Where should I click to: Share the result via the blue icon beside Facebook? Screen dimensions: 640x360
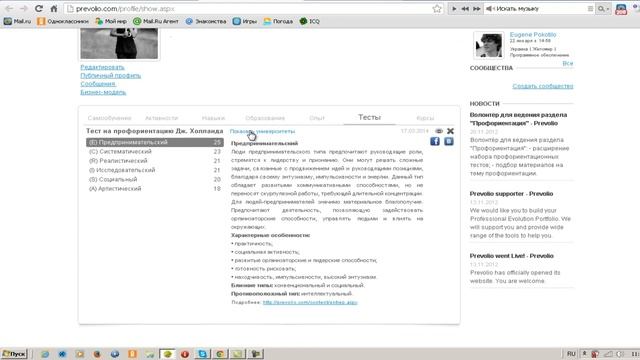(x=449, y=141)
